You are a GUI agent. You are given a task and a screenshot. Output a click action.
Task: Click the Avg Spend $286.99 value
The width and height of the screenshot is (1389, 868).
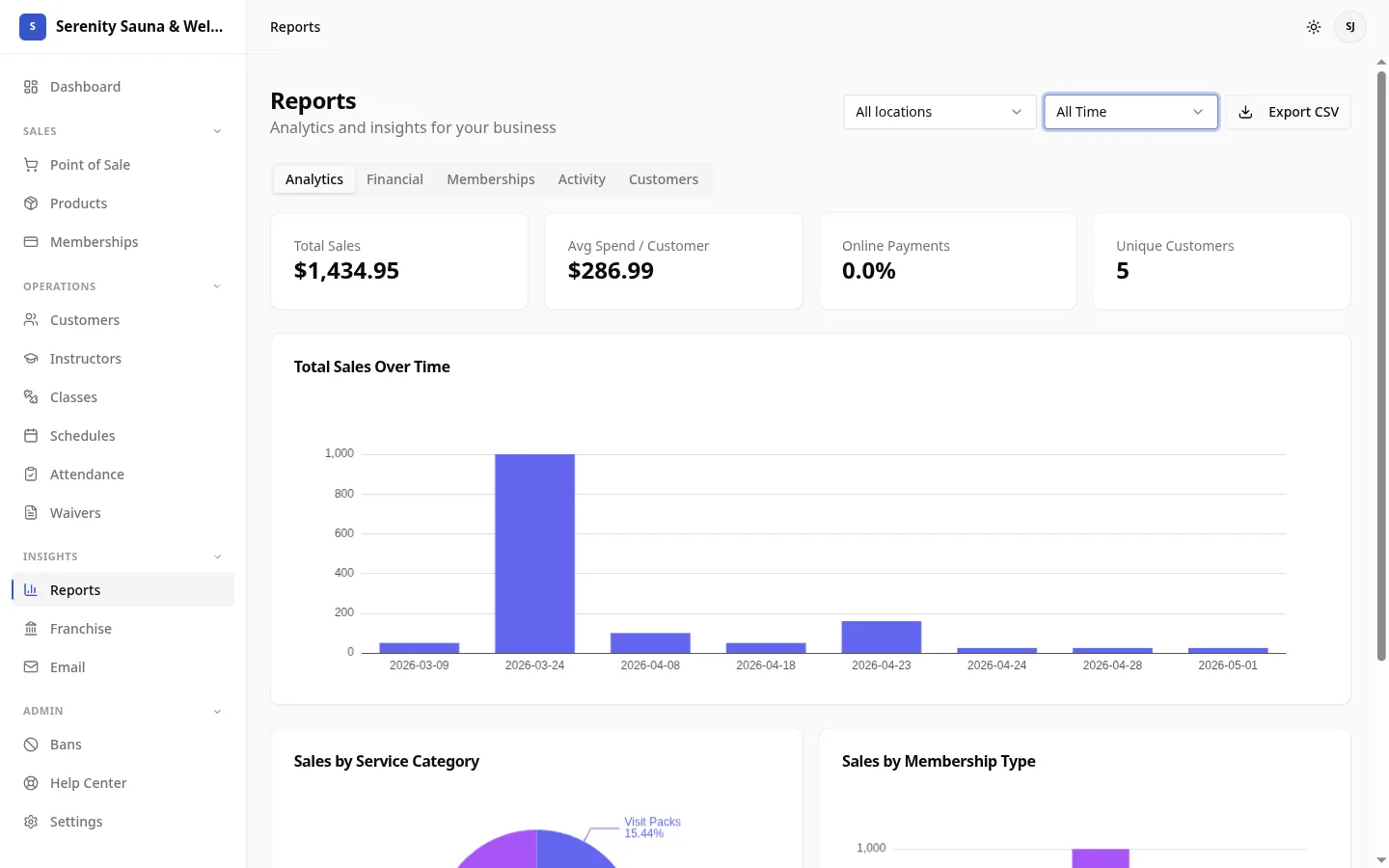[611, 271]
